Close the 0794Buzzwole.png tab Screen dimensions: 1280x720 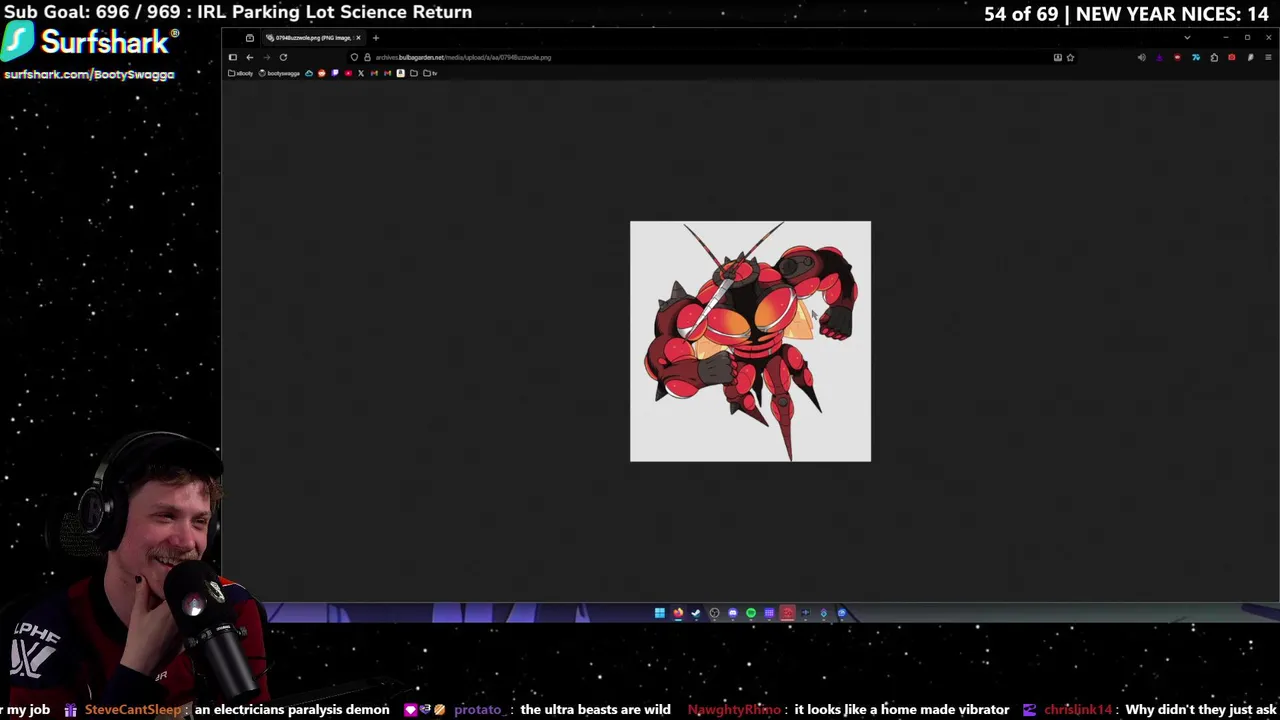(358, 38)
